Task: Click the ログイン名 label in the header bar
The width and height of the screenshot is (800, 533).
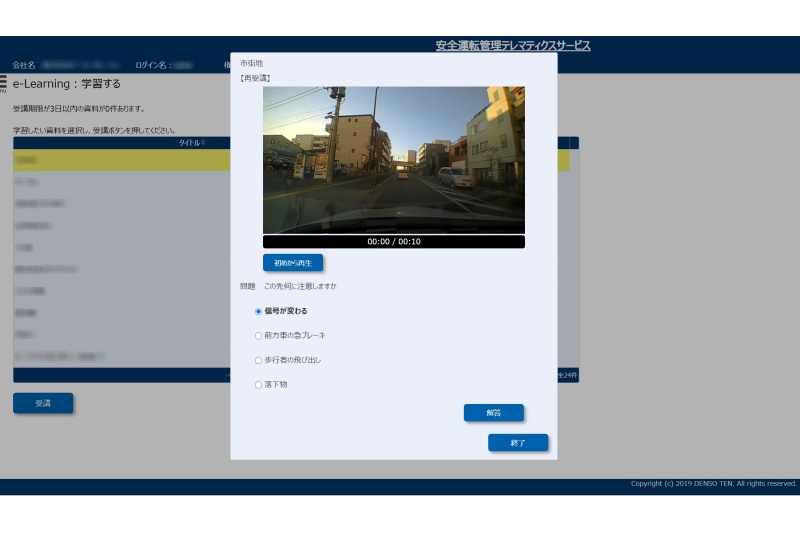Action: (151, 65)
